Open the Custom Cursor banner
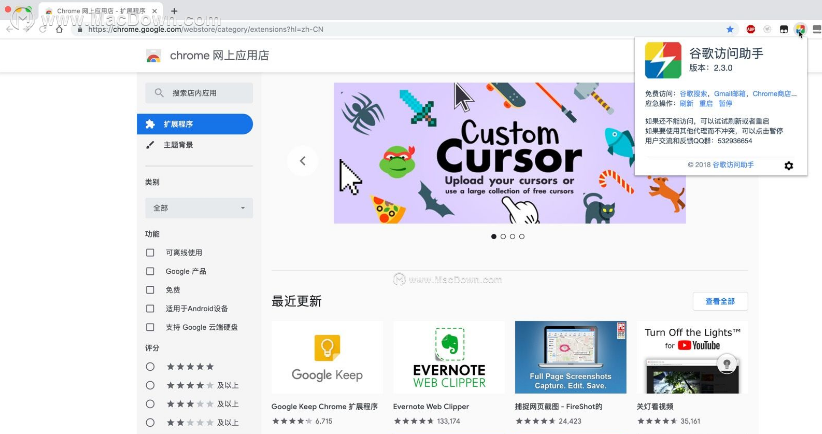This screenshot has width=822, height=434. tap(510, 153)
